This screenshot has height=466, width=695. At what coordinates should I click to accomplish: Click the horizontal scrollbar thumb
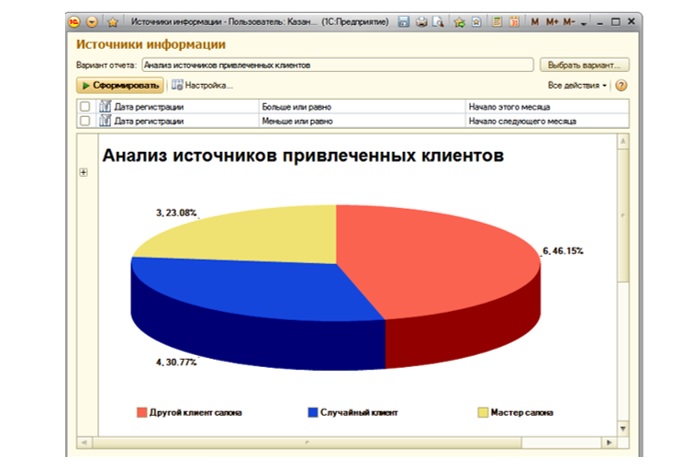(x=307, y=442)
